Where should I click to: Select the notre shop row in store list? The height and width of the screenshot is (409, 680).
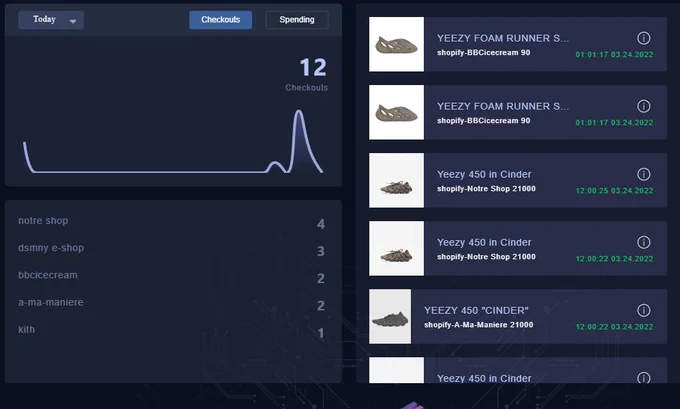pyautogui.click(x=172, y=222)
